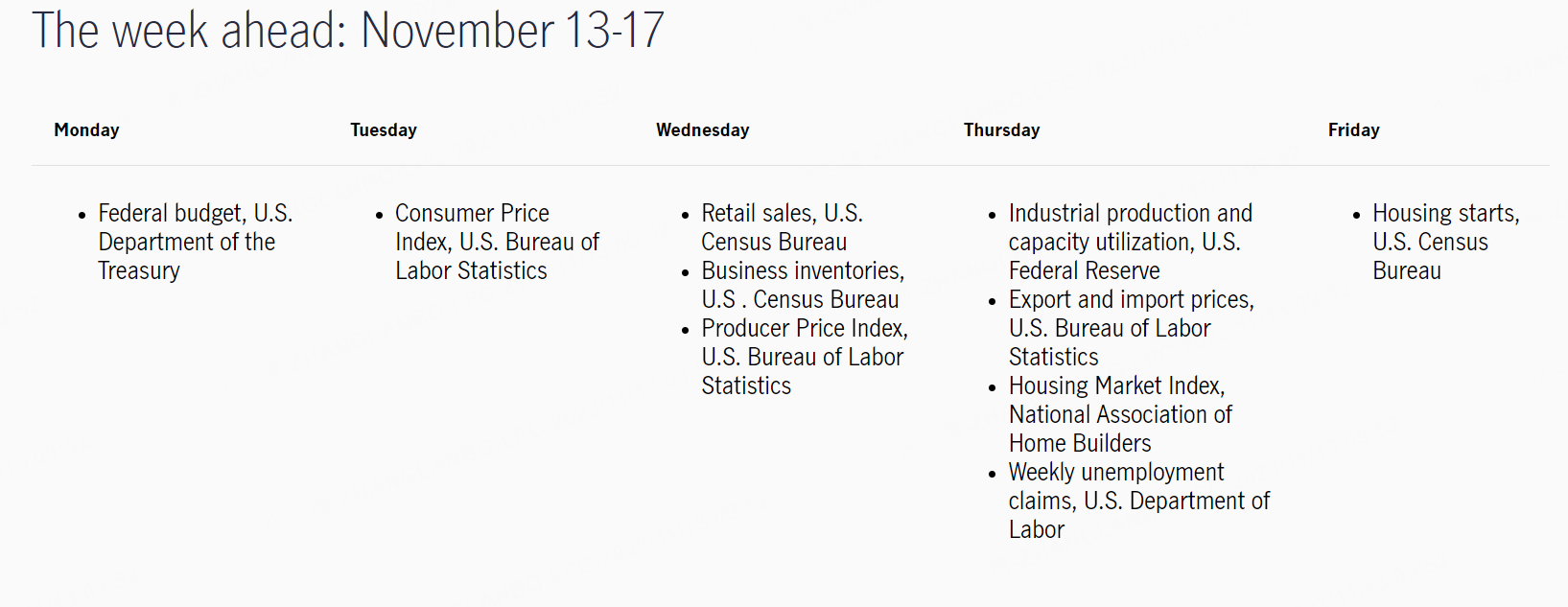Screen dimensions: 1568x607
Task: Select the Tuesday column header
Action: (384, 130)
